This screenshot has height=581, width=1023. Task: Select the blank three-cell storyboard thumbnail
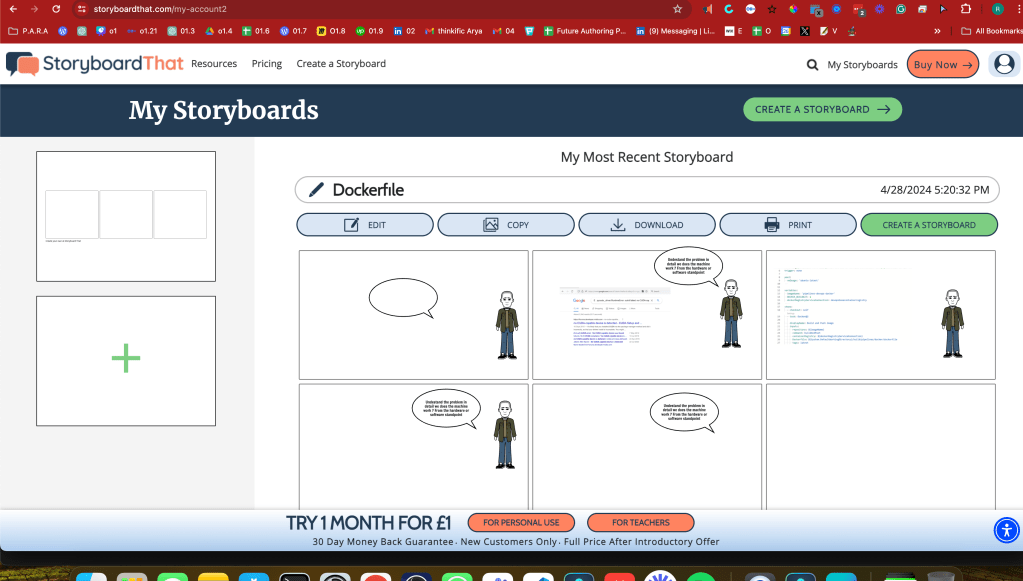(x=126, y=216)
